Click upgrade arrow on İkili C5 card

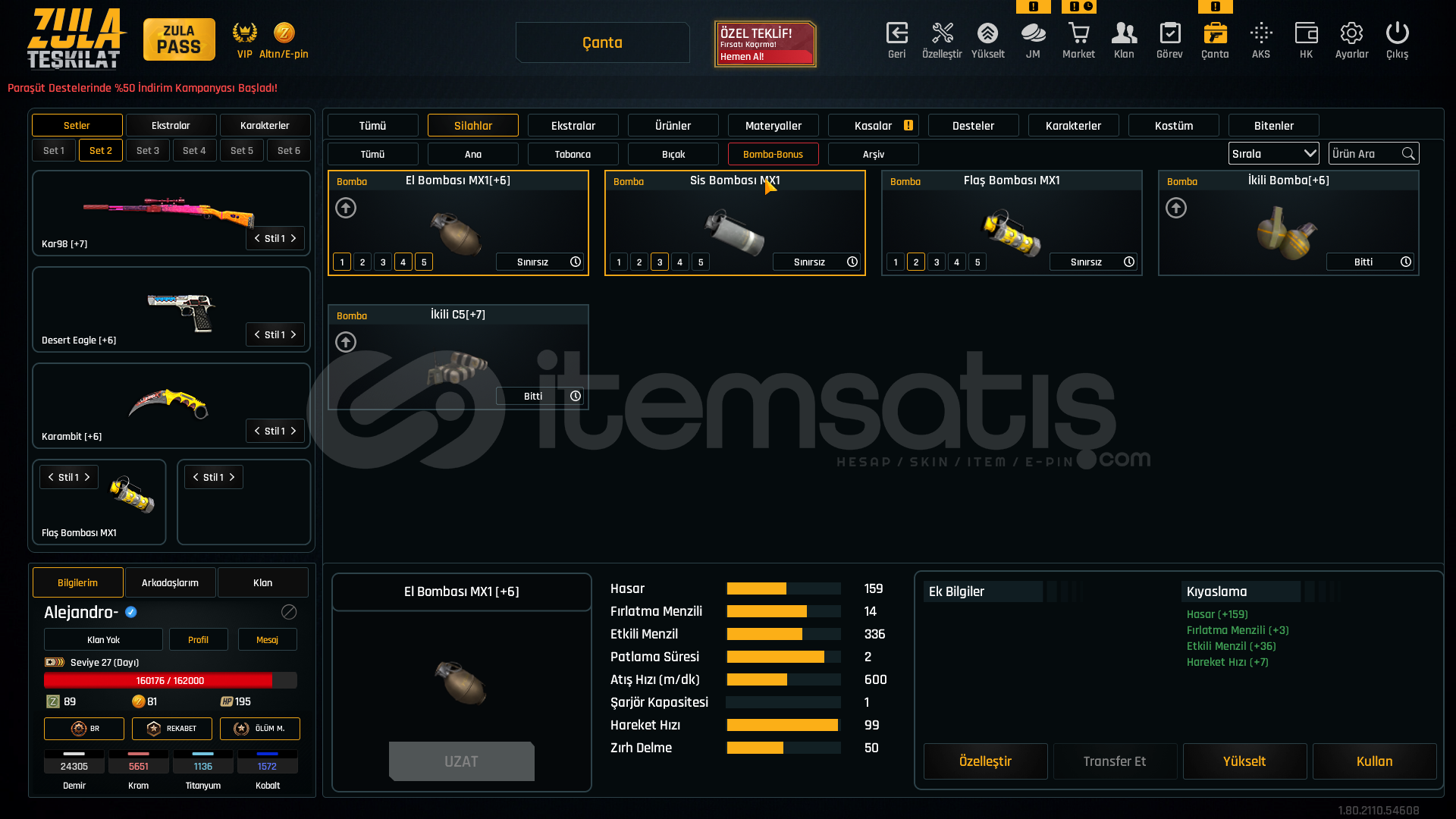[346, 342]
